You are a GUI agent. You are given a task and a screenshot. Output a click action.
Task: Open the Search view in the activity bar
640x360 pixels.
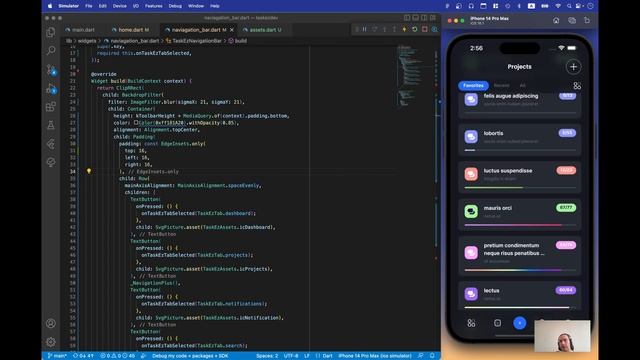pyautogui.click(x=51, y=50)
